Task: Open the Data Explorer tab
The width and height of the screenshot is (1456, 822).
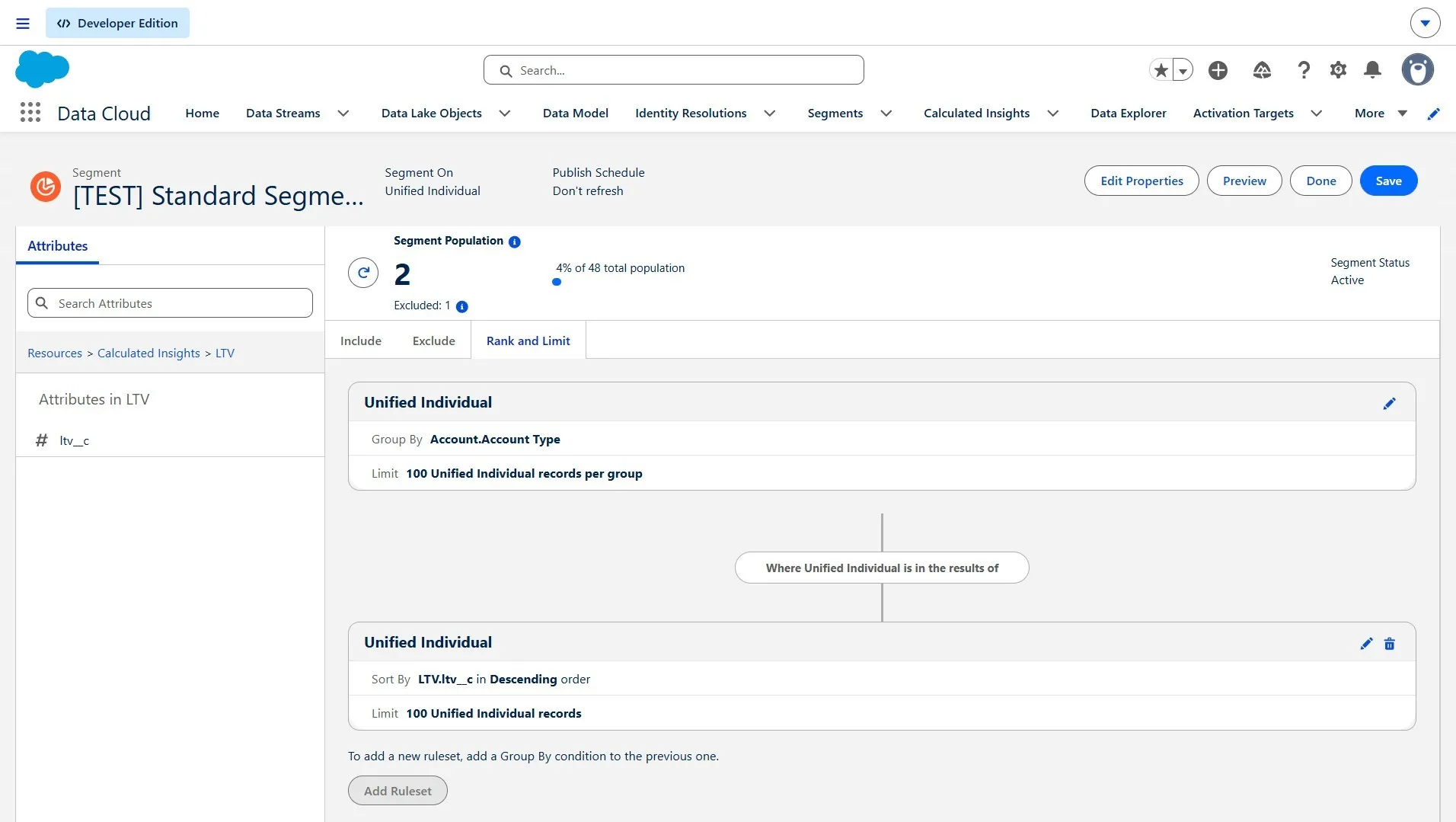Action: [x=1129, y=114]
